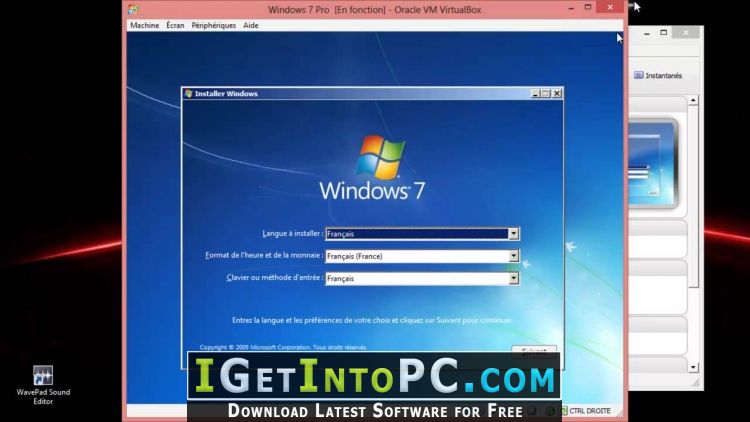Viewport: 750px width, 422px height.
Task: Click the Installer Windows title bar icon
Action: pyautogui.click(x=188, y=93)
